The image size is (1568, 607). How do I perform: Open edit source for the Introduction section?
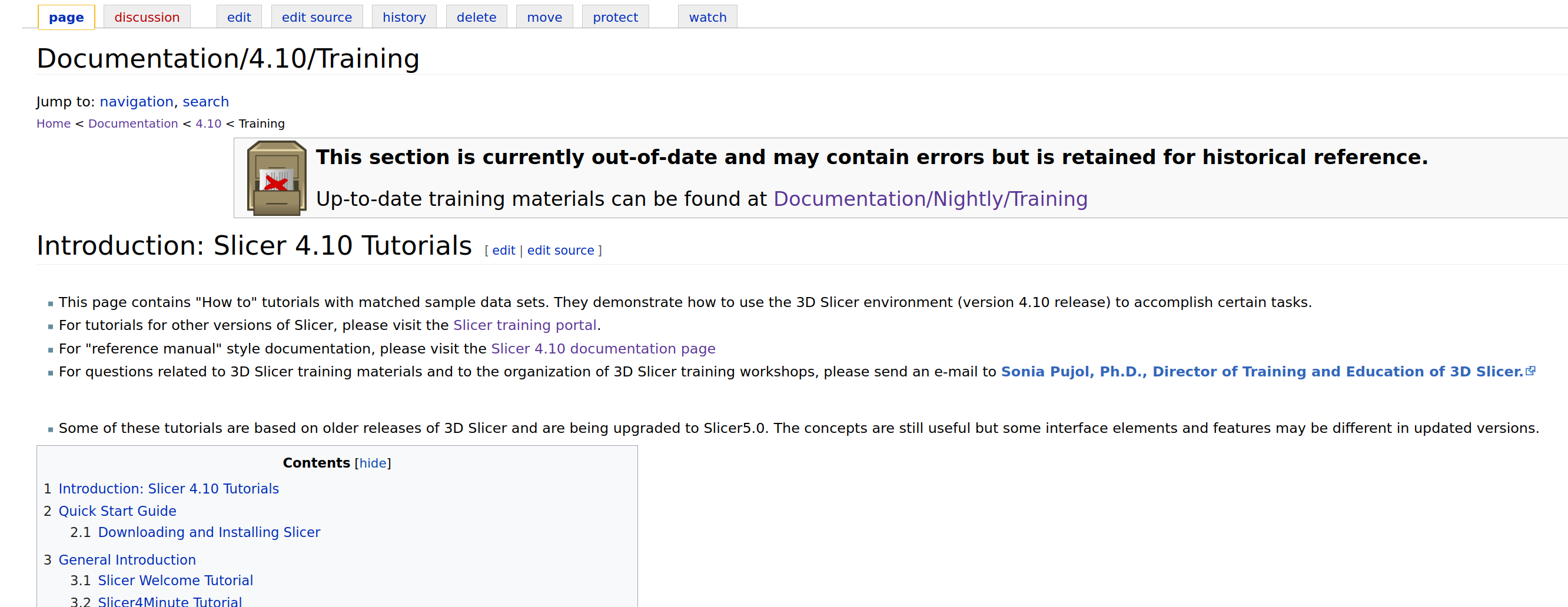[x=561, y=250]
